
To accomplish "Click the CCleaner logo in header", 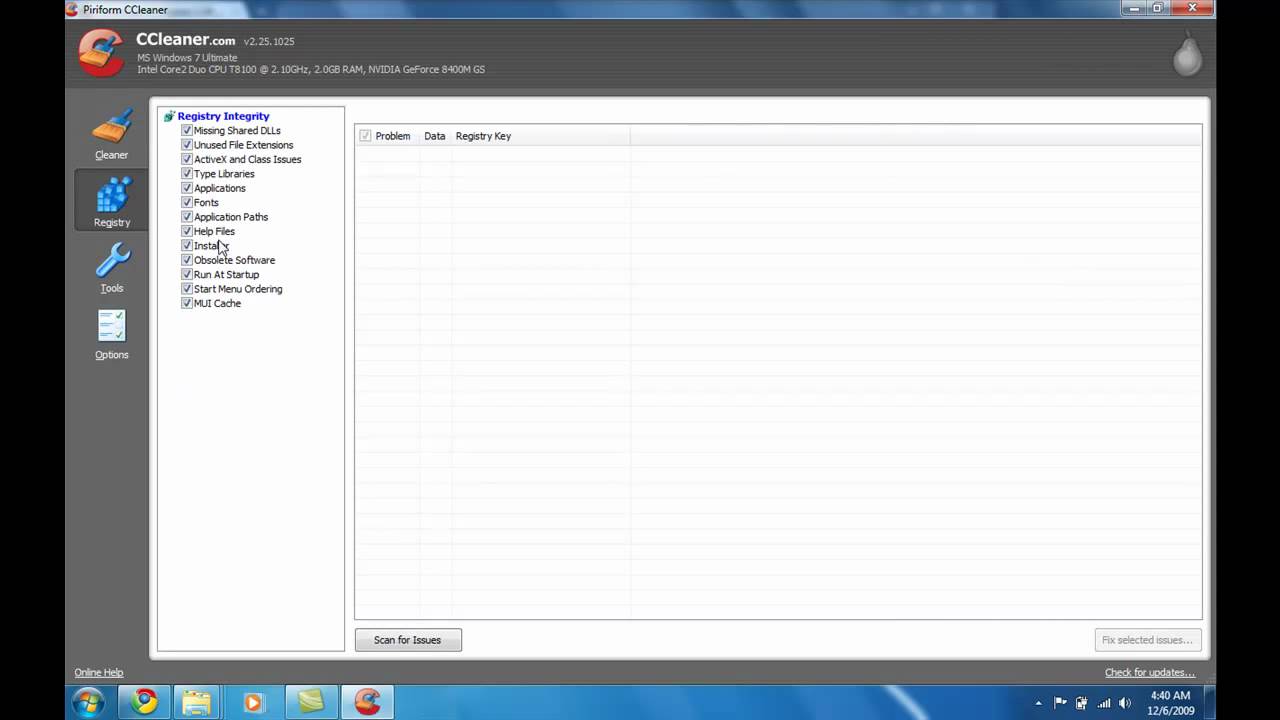I will coord(101,52).
